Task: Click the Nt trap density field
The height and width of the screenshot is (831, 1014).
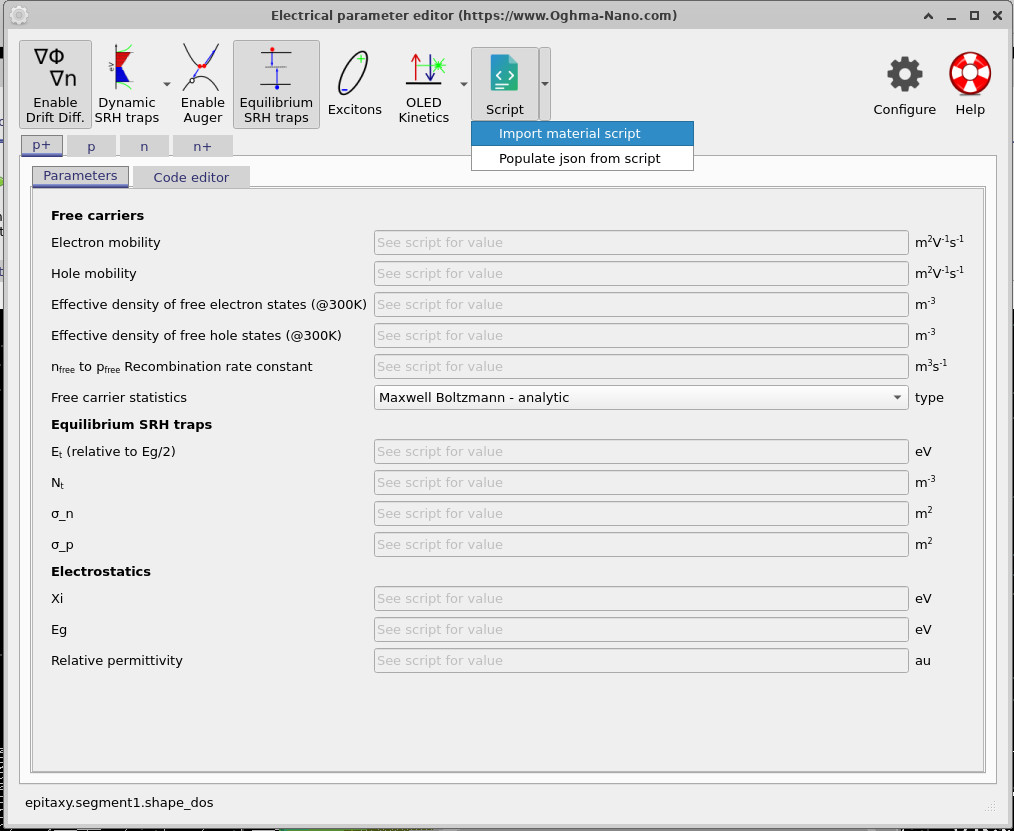Action: (641, 482)
